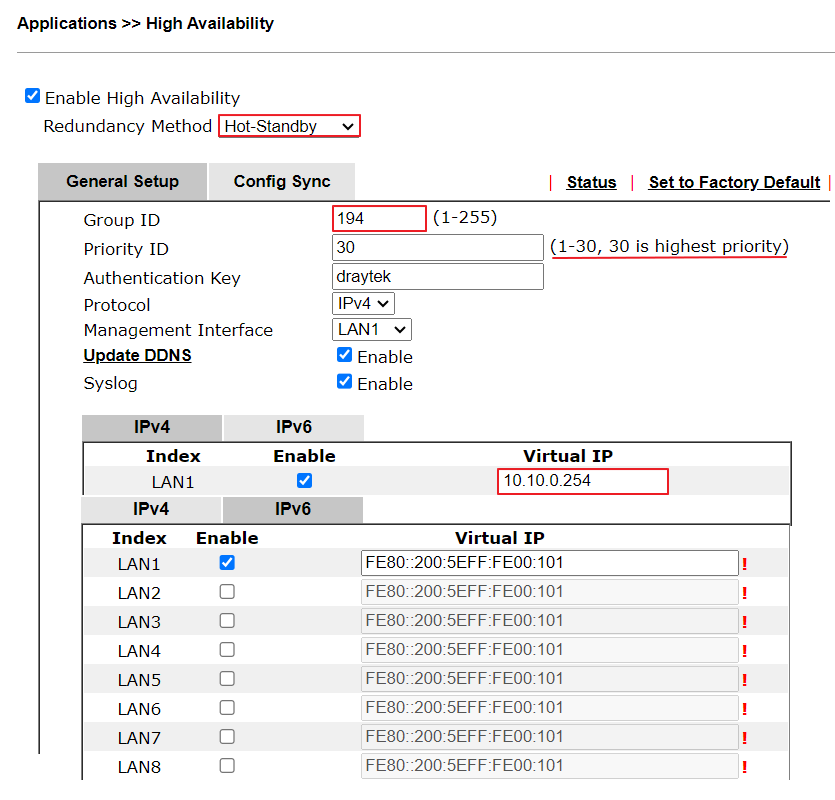Click LAN3 IPv6 Virtual IP field
The image size is (835, 800).
[550, 621]
